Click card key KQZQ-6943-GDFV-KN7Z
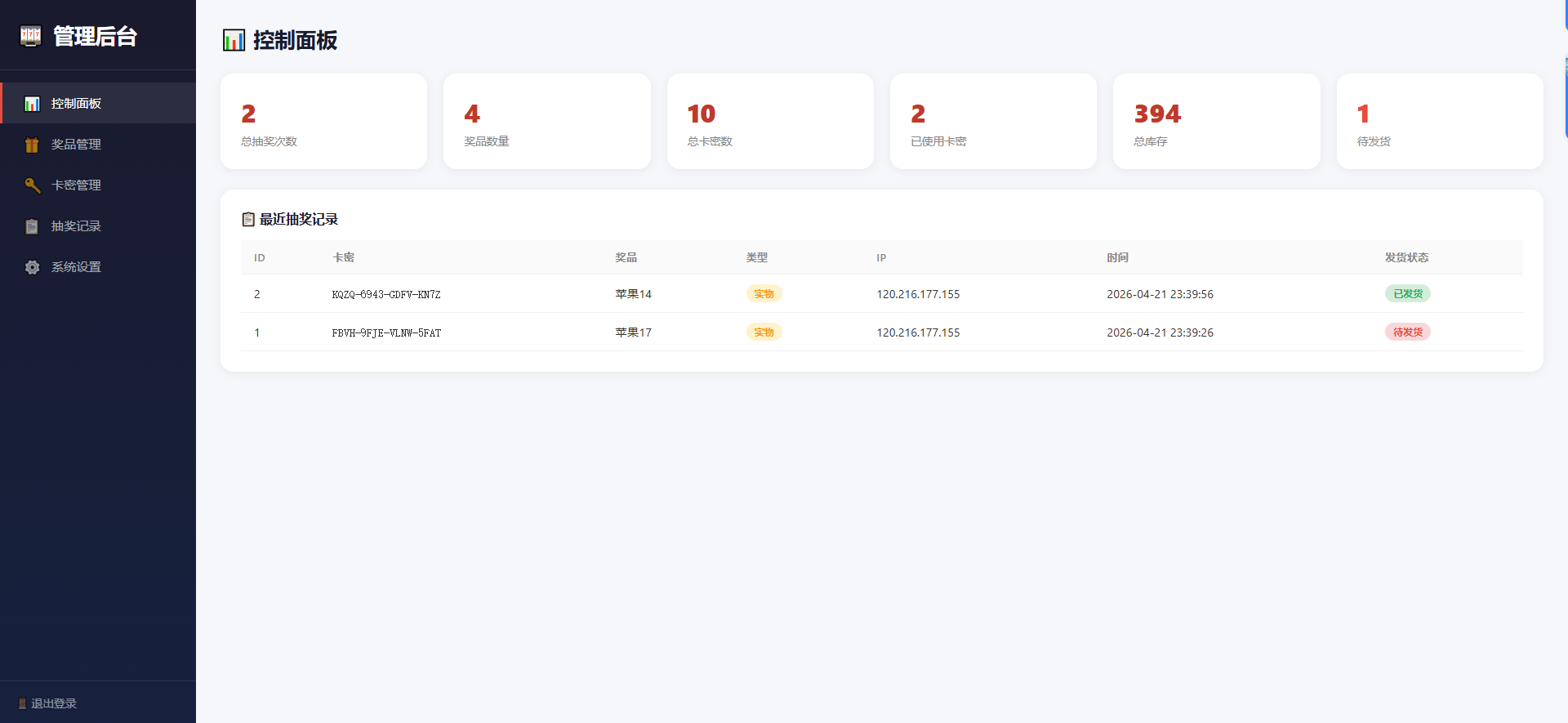Image resolution: width=1568 pixels, height=723 pixels. pyautogui.click(x=385, y=294)
